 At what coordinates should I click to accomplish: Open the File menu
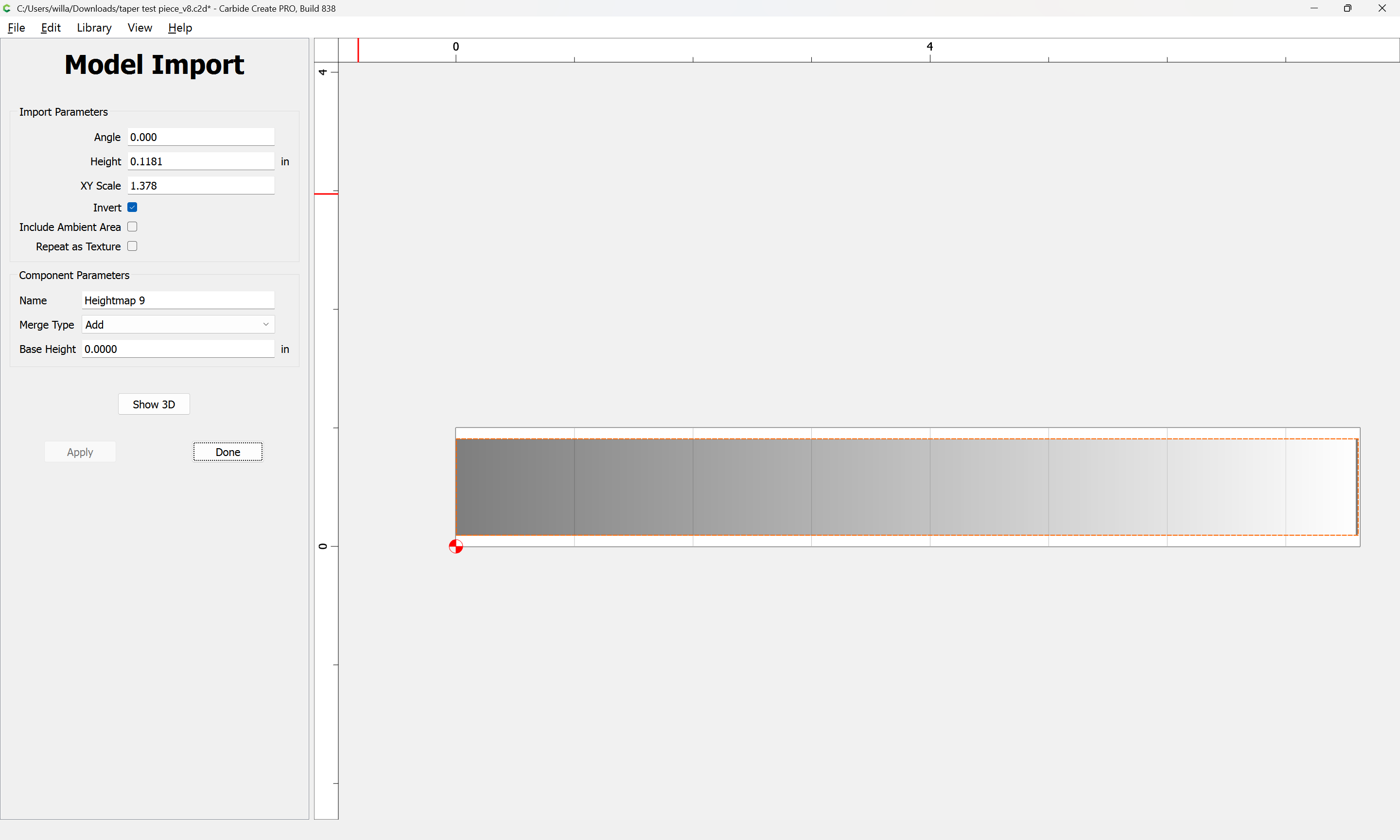coord(16,28)
